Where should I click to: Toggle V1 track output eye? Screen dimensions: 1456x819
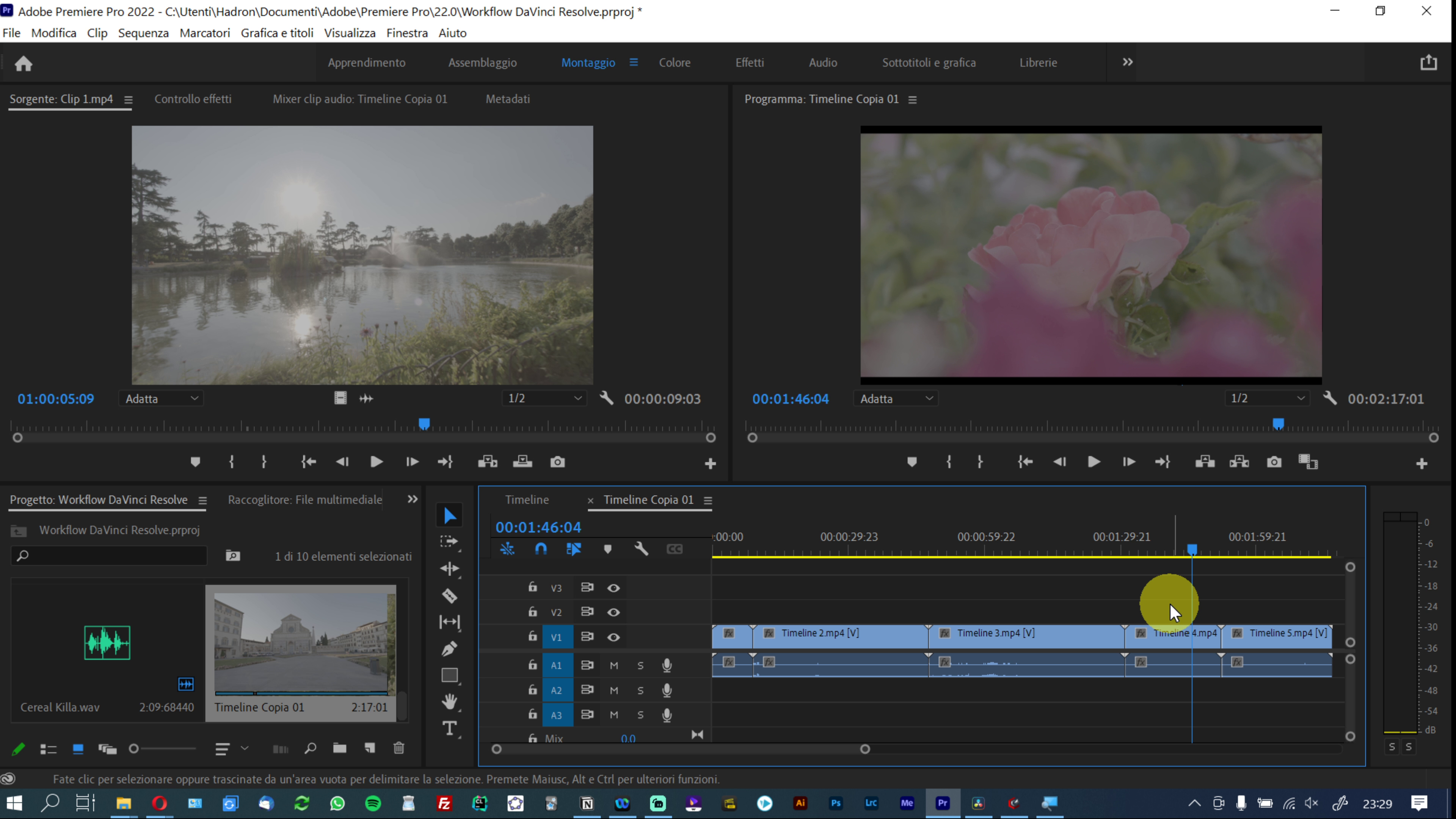613,637
